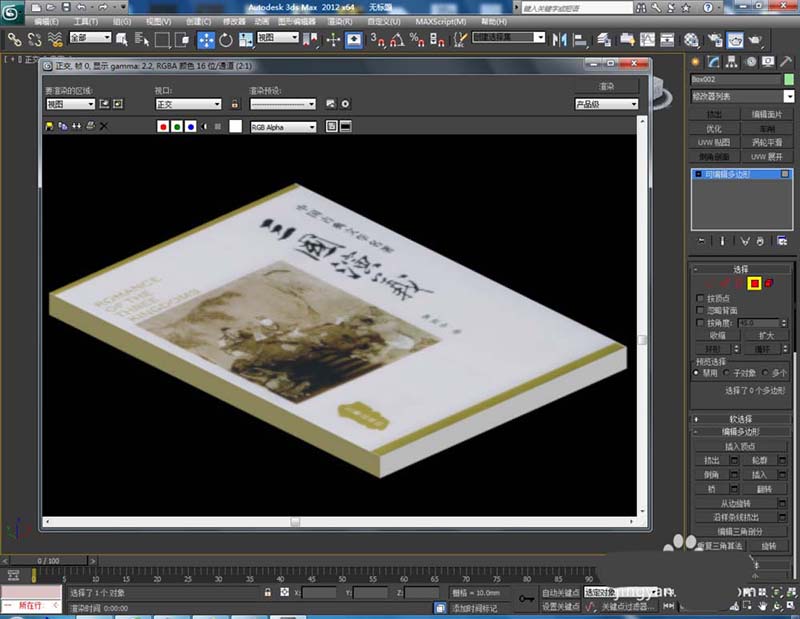This screenshot has height=619, width=800.
Task: Check the 忽略背面 option
Action: point(699,310)
